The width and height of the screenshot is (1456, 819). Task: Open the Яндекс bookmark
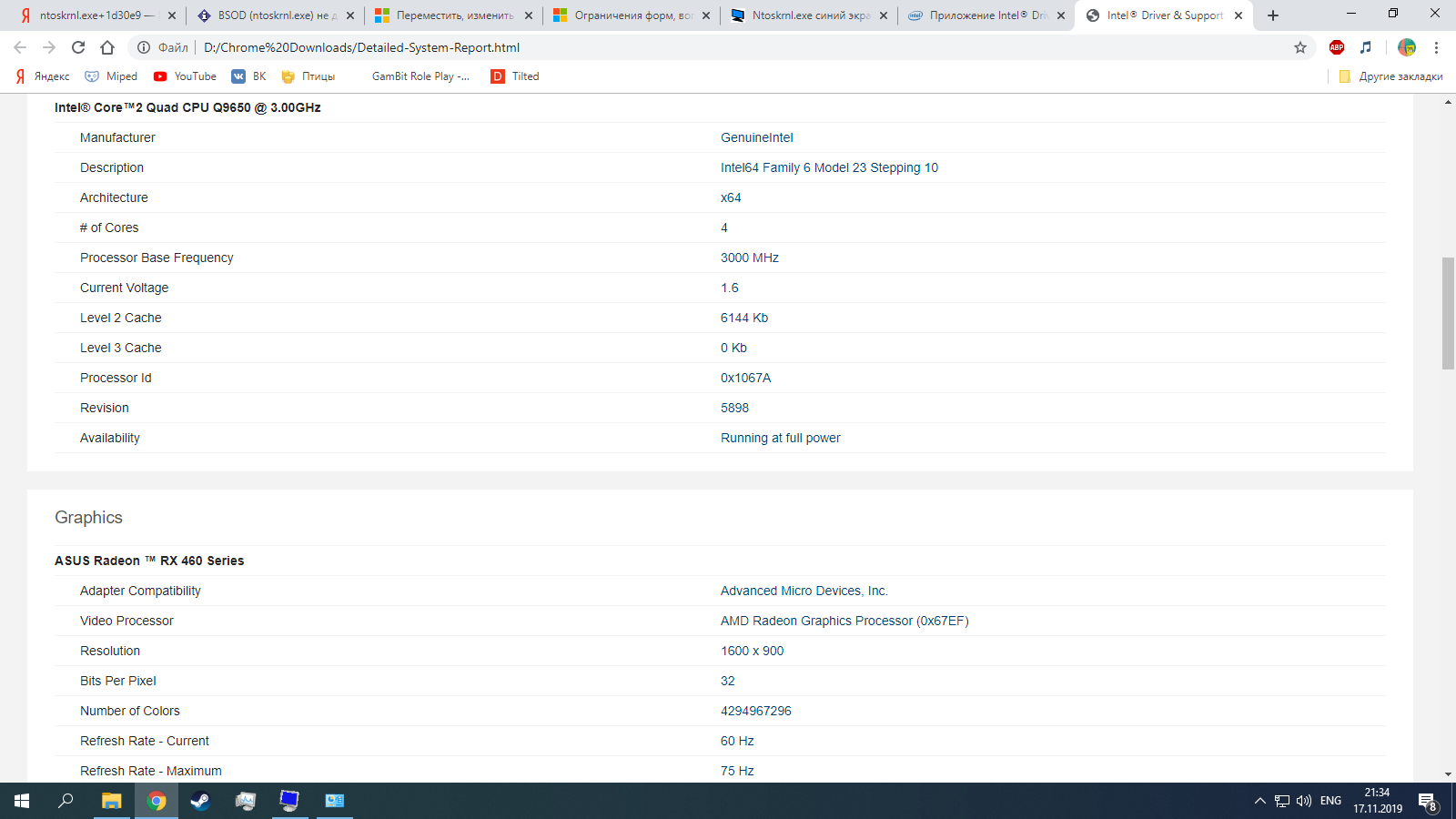(x=43, y=76)
